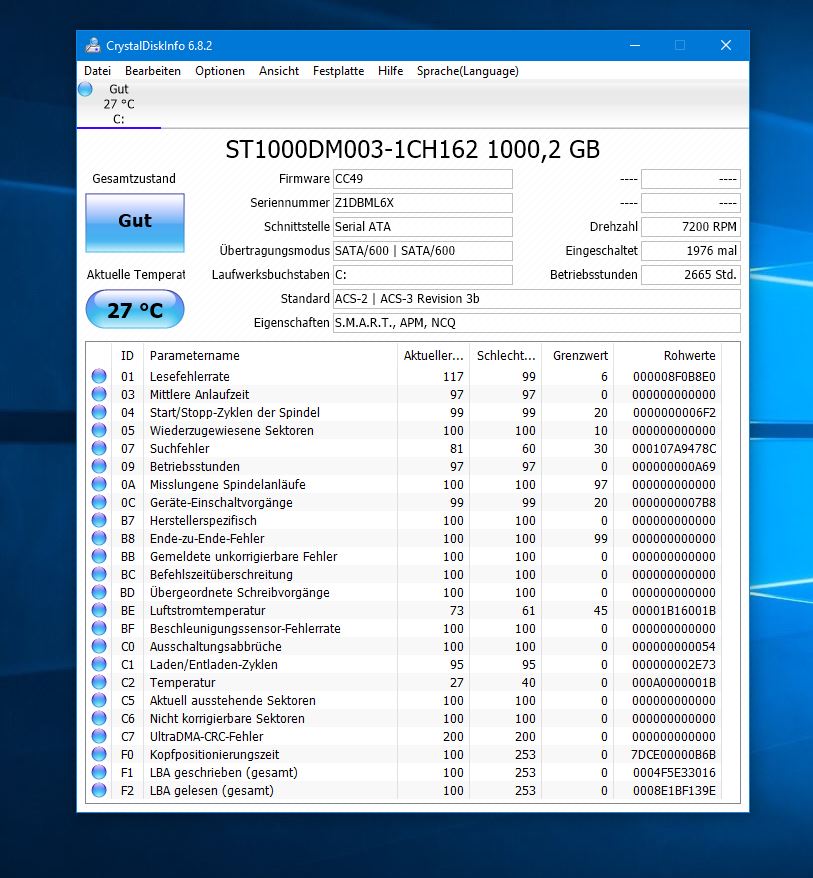Viewport: 813px width, 878px height.
Task: Open the Festplatte menu
Action: (338, 71)
